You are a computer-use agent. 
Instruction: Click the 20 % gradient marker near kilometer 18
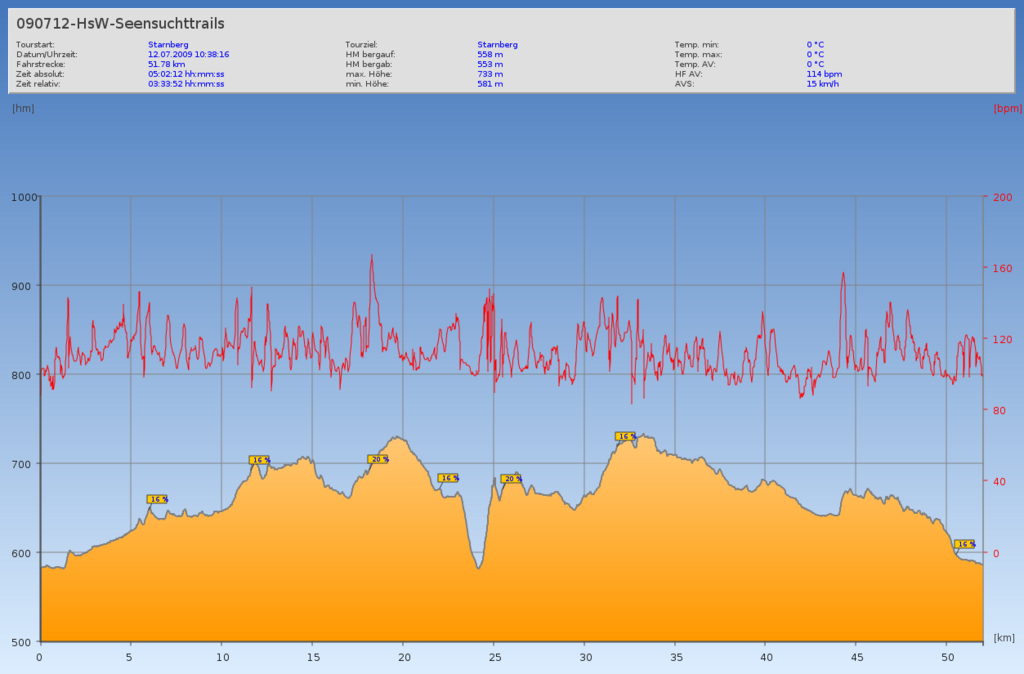point(378,459)
